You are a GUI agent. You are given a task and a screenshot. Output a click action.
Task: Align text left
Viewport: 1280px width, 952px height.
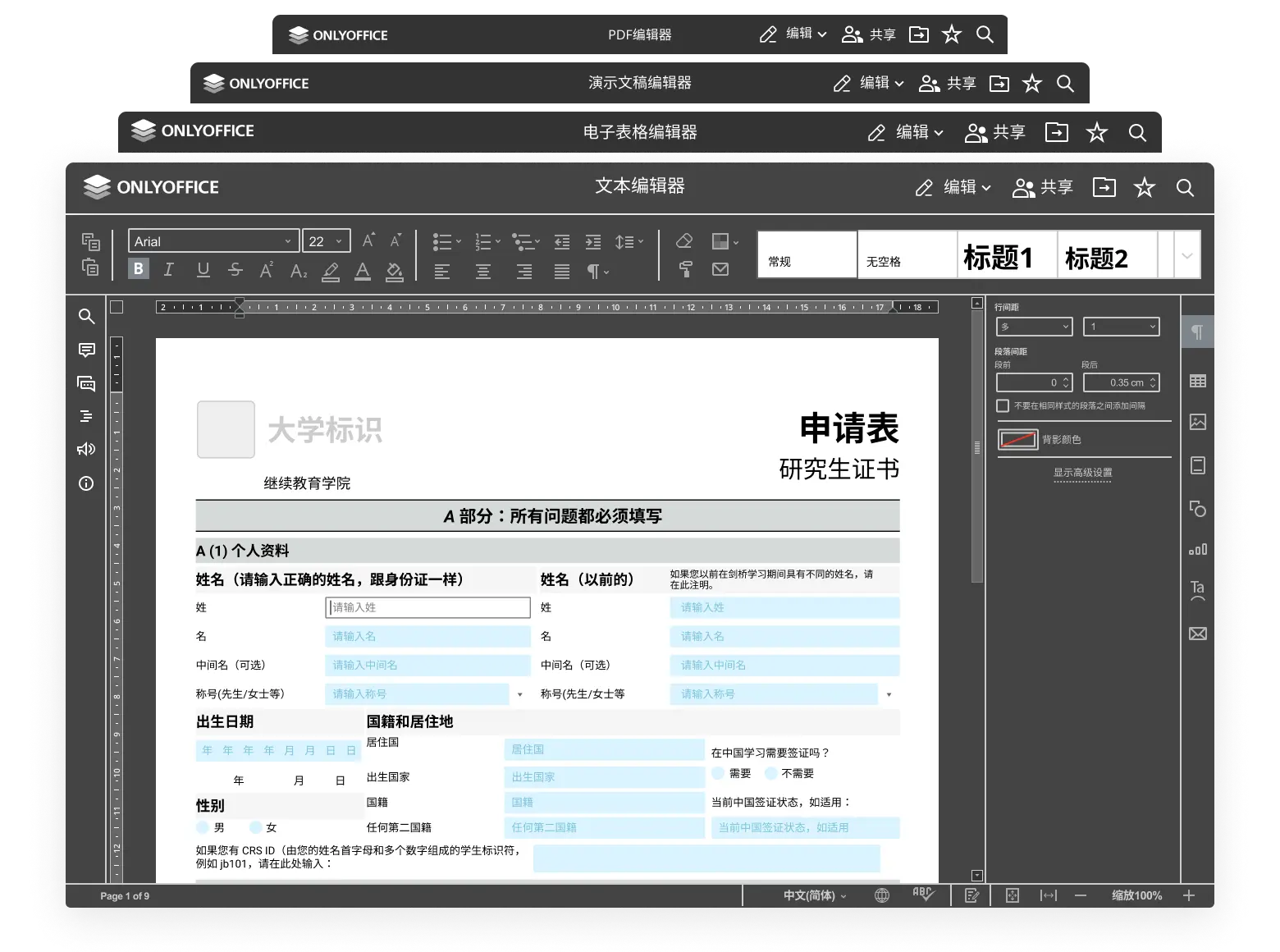(x=442, y=271)
